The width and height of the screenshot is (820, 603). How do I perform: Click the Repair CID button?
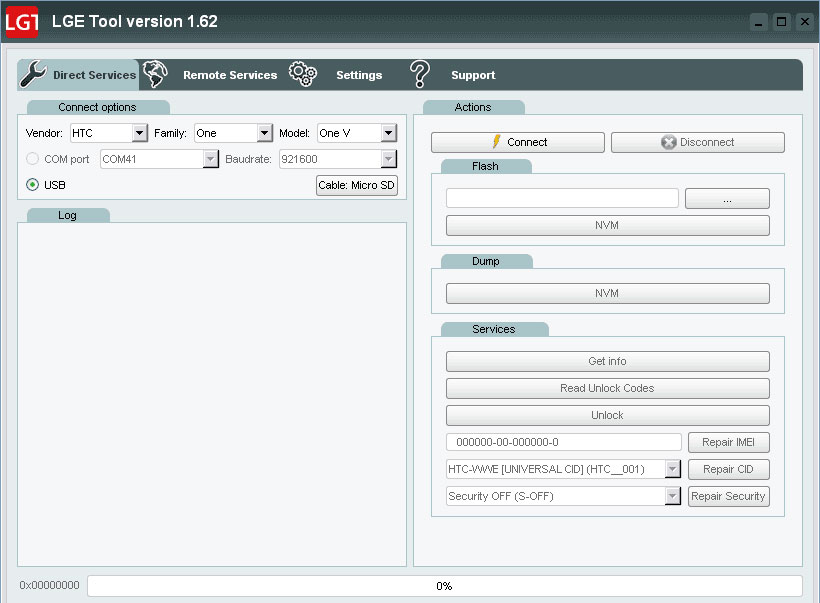pyautogui.click(x=728, y=469)
